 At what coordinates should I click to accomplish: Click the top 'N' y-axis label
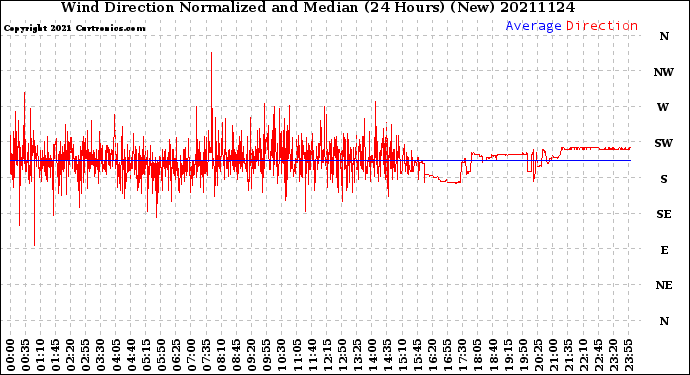tap(664, 36)
